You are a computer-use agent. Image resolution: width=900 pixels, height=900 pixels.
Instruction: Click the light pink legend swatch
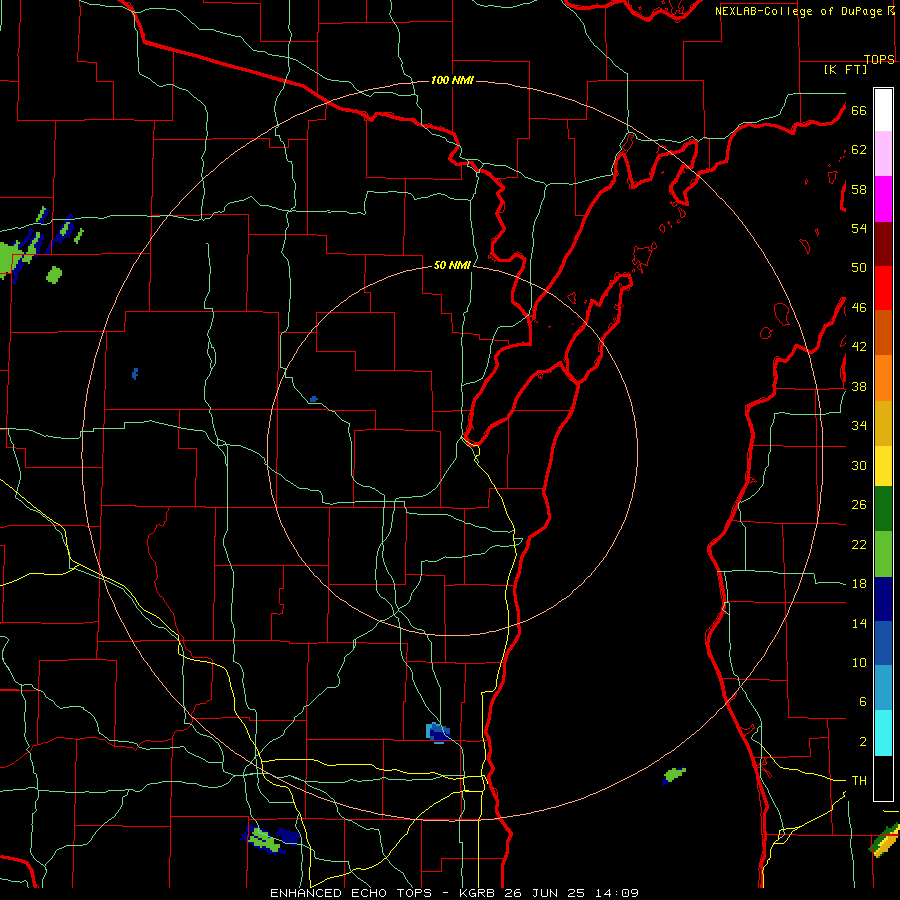(x=883, y=154)
